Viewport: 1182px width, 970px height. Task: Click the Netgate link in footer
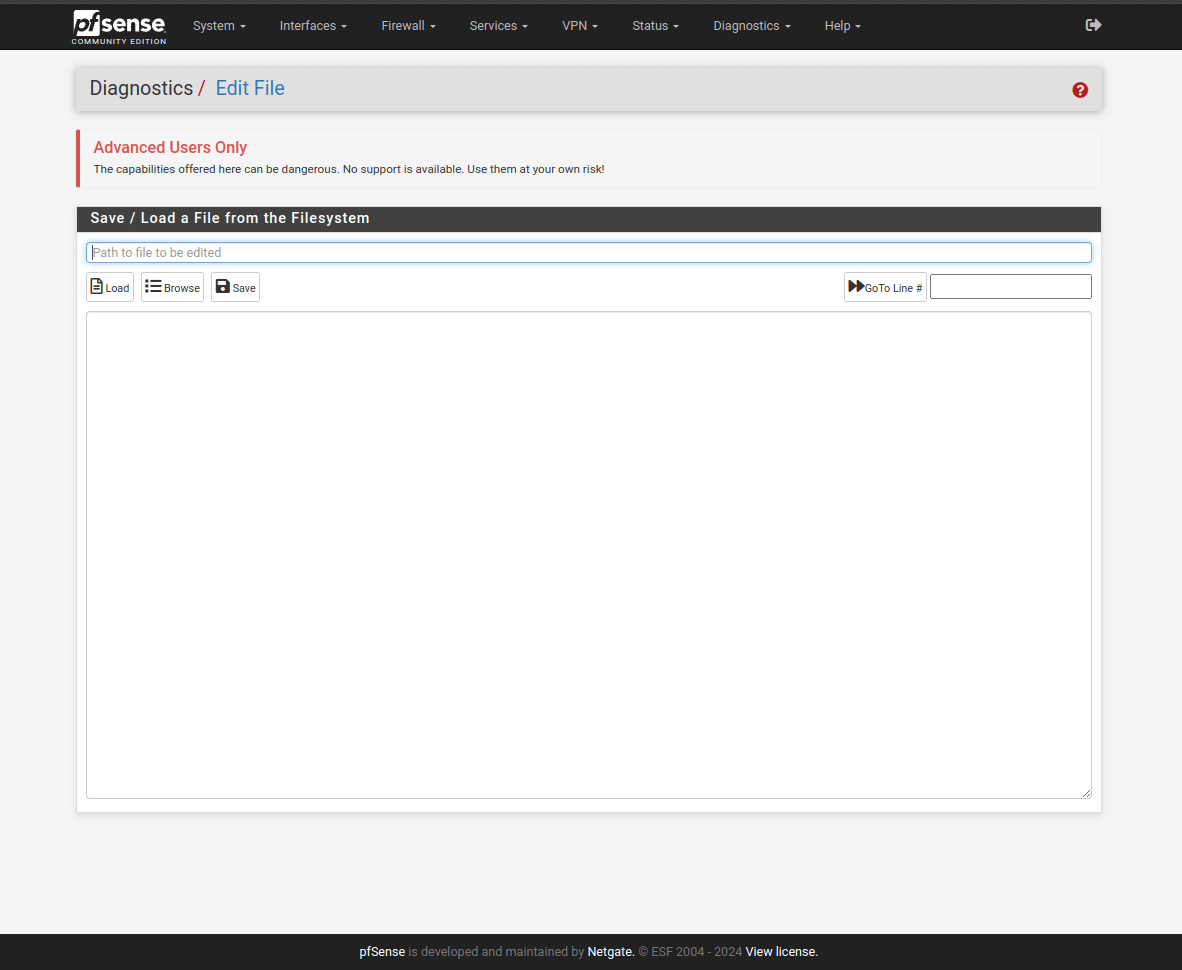click(610, 952)
